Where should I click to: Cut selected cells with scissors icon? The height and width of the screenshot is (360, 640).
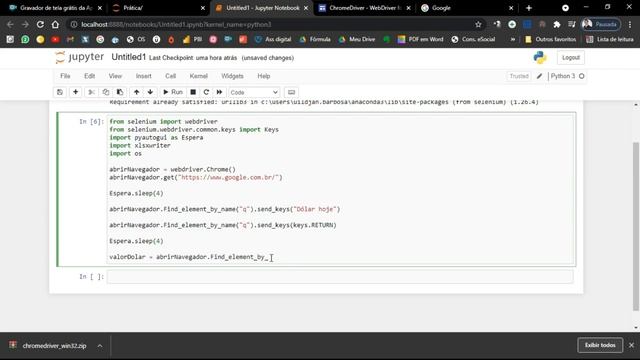click(91, 92)
